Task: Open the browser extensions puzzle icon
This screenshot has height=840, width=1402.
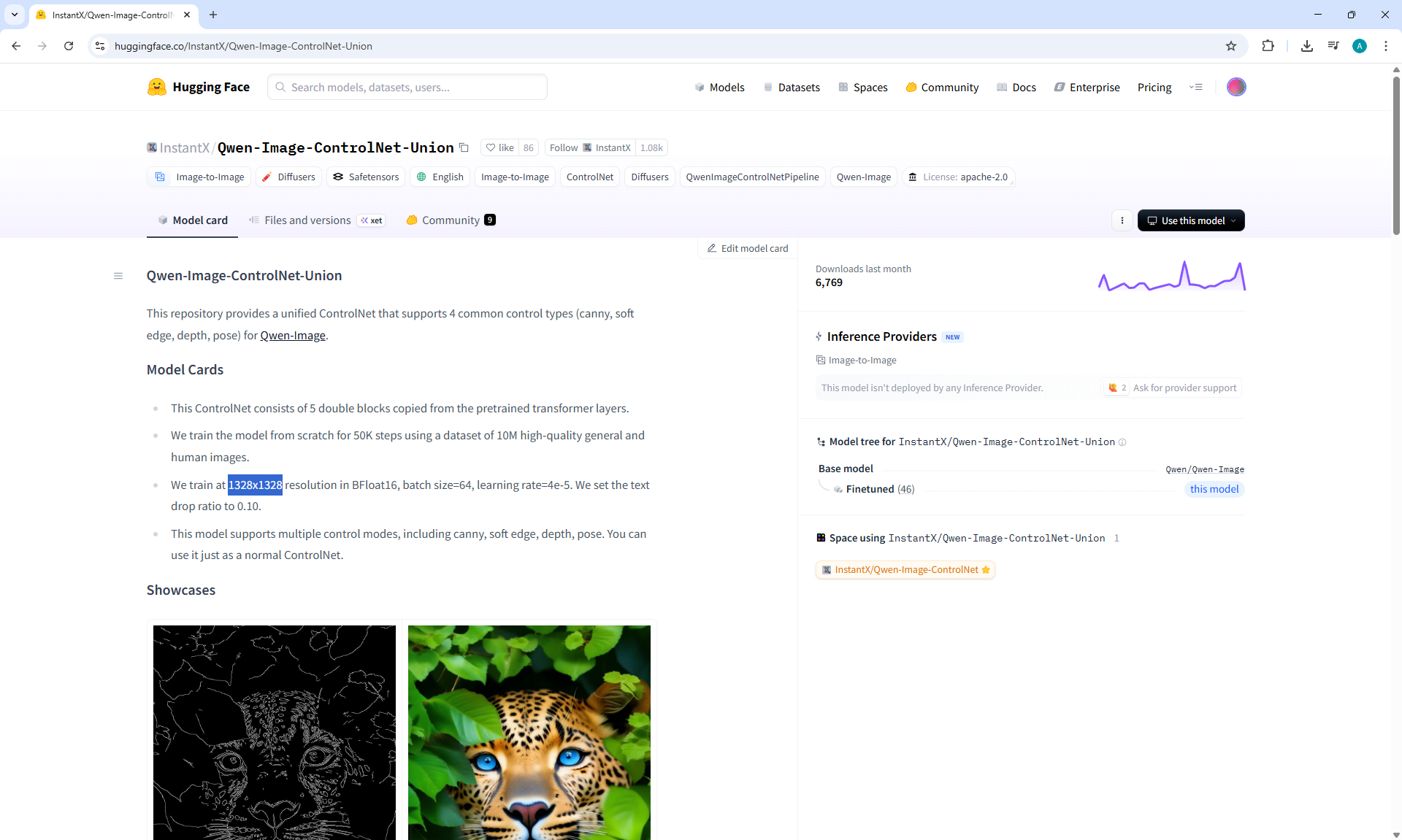Action: click(x=1268, y=46)
